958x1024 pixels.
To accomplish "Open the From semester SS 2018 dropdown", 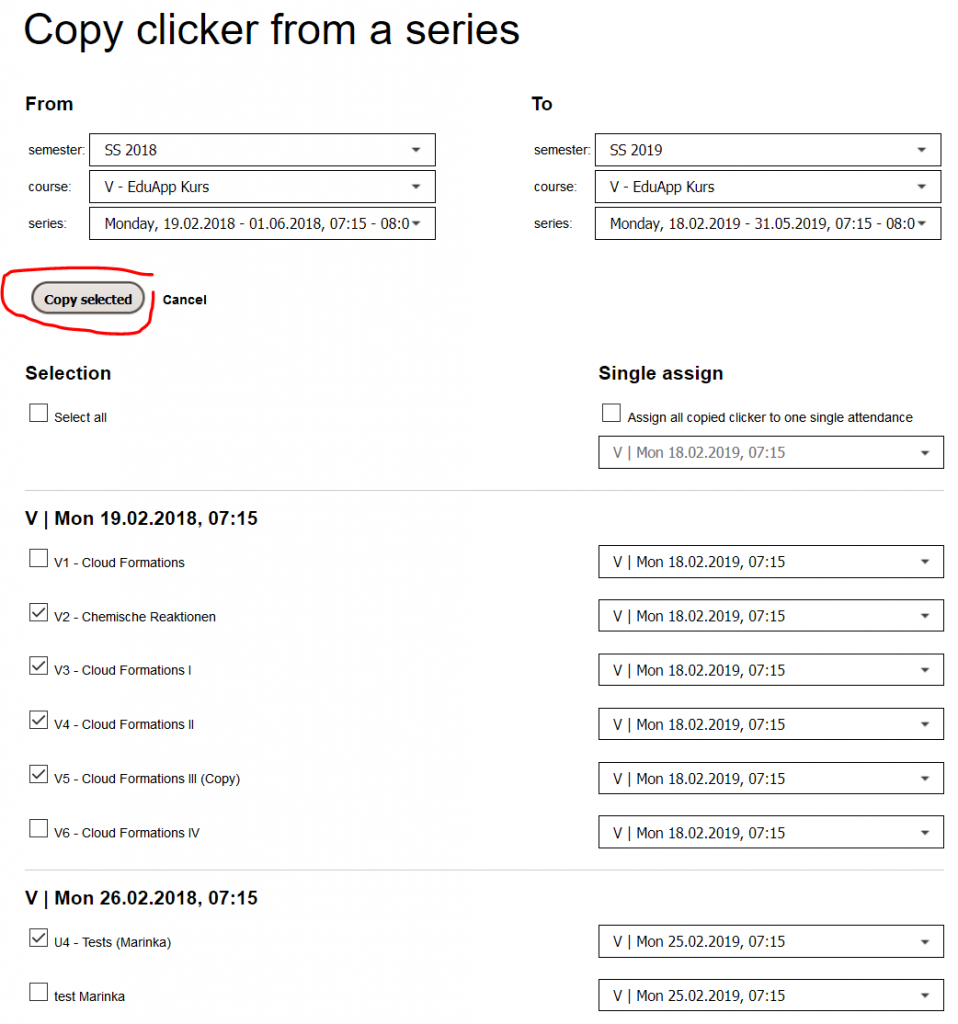I will point(263,150).
